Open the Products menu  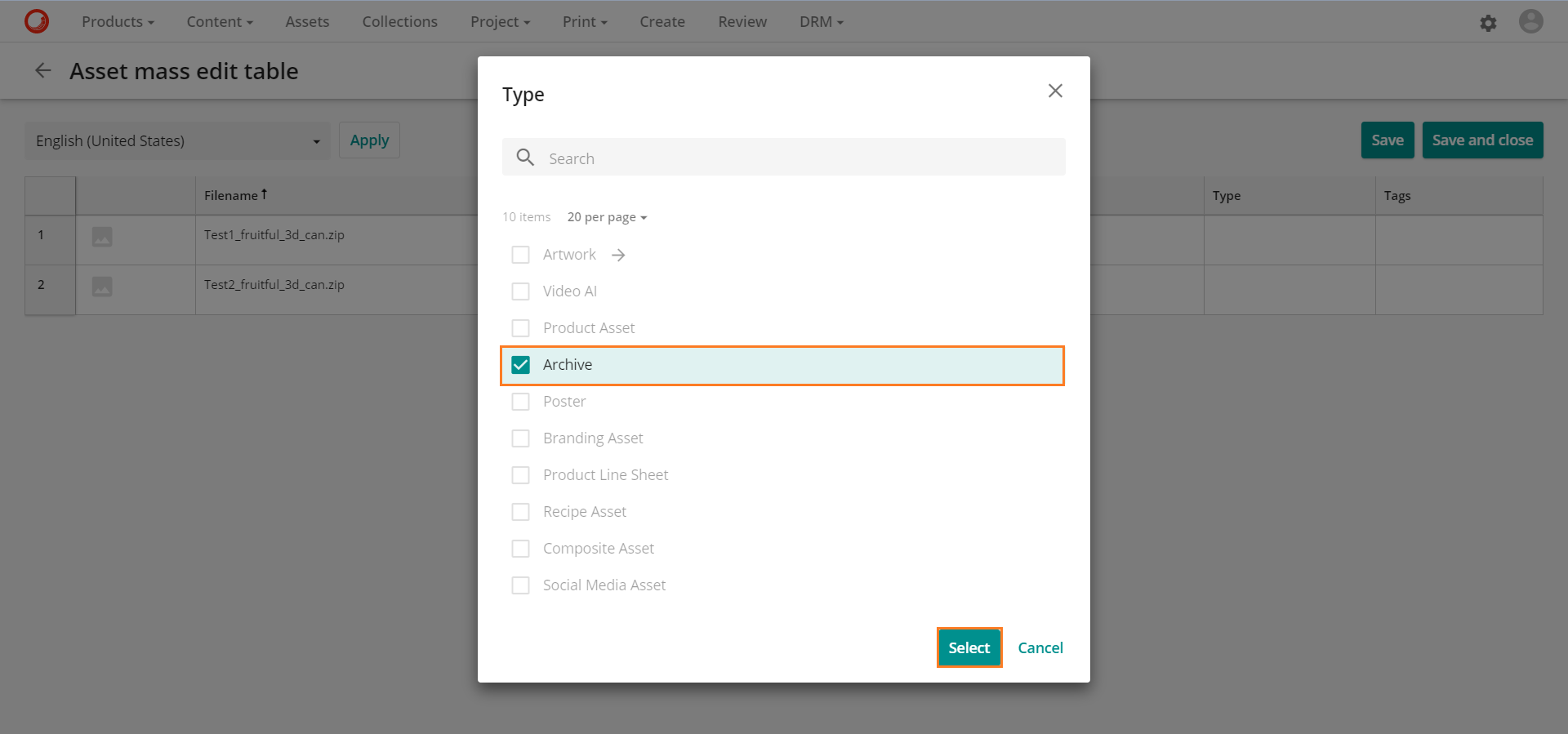point(118,22)
